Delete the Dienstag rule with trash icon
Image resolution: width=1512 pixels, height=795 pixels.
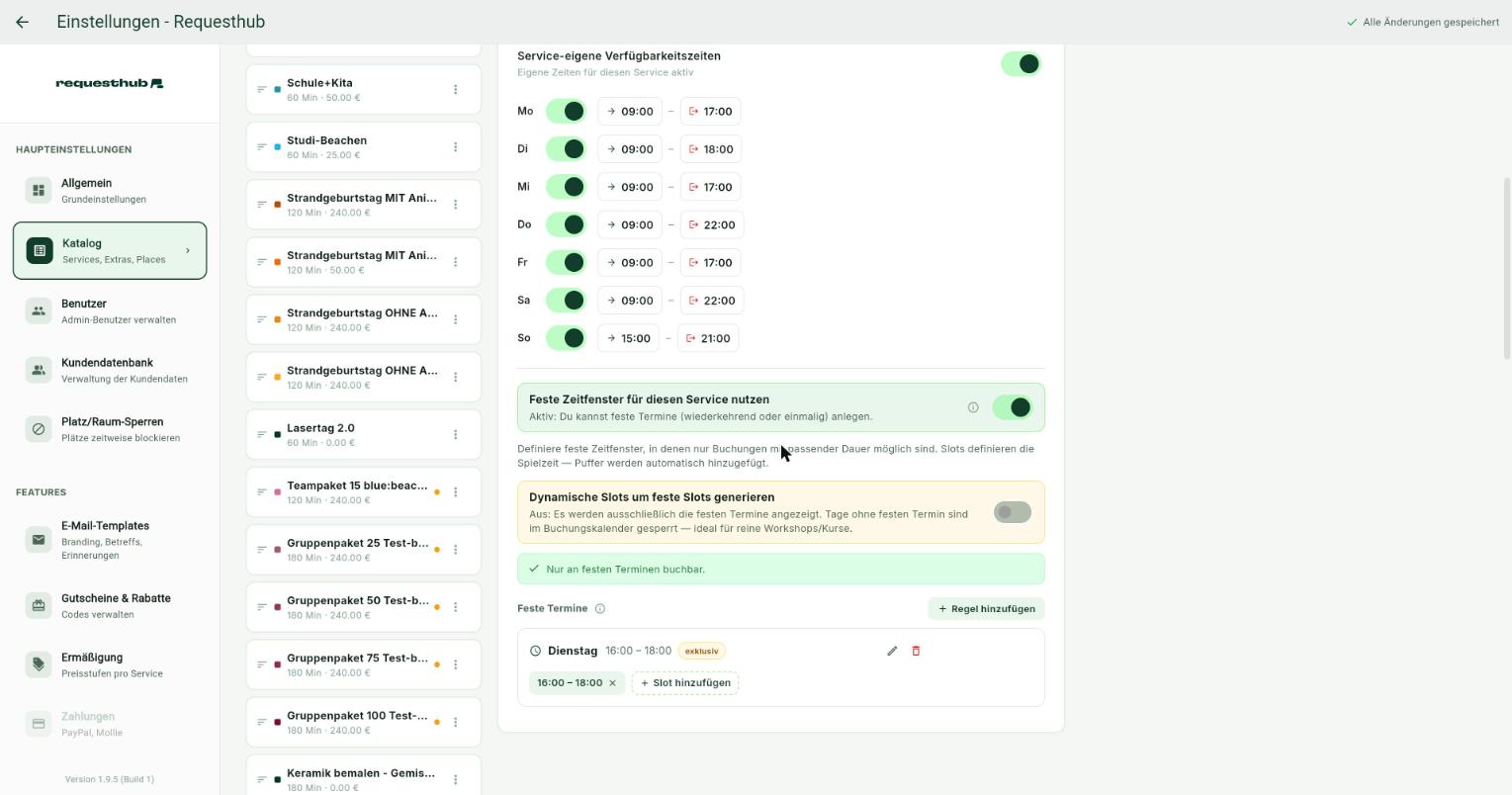point(916,651)
